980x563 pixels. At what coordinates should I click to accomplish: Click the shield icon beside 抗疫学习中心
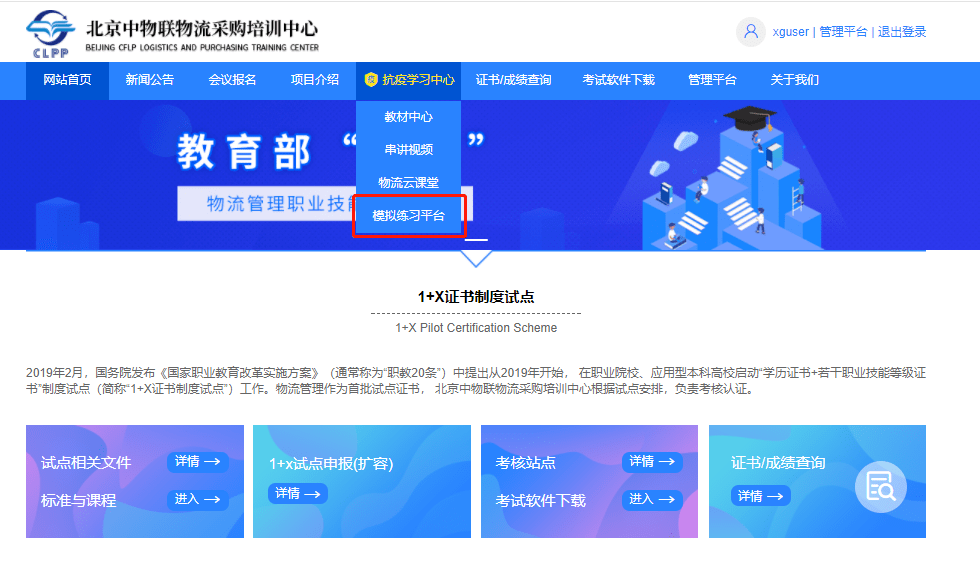click(371, 80)
